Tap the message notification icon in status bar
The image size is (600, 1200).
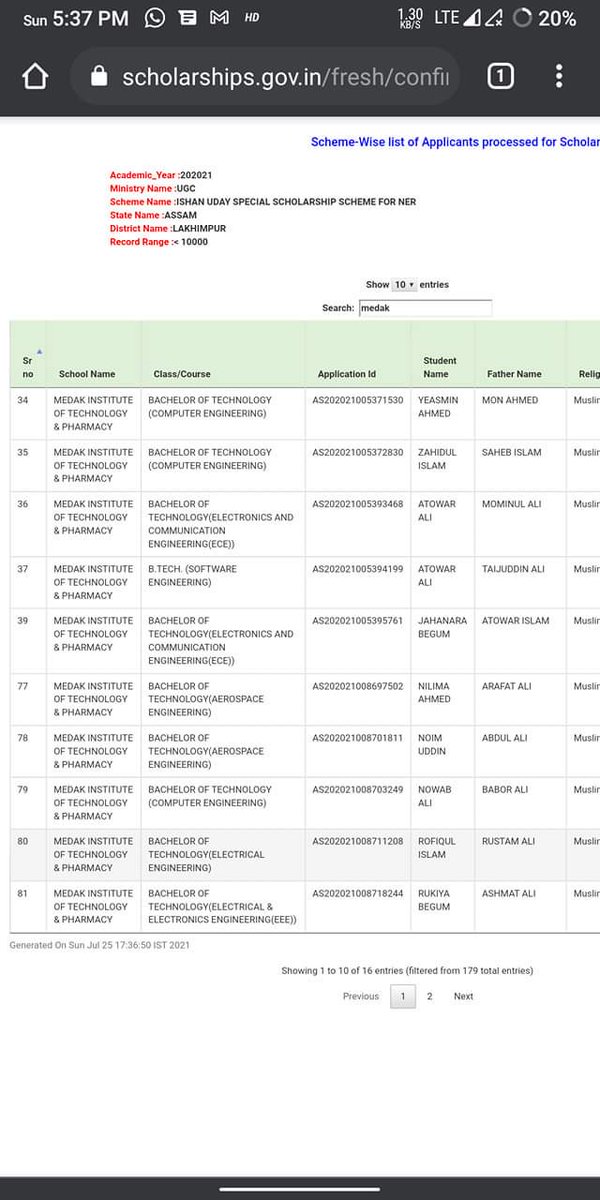(186, 17)
